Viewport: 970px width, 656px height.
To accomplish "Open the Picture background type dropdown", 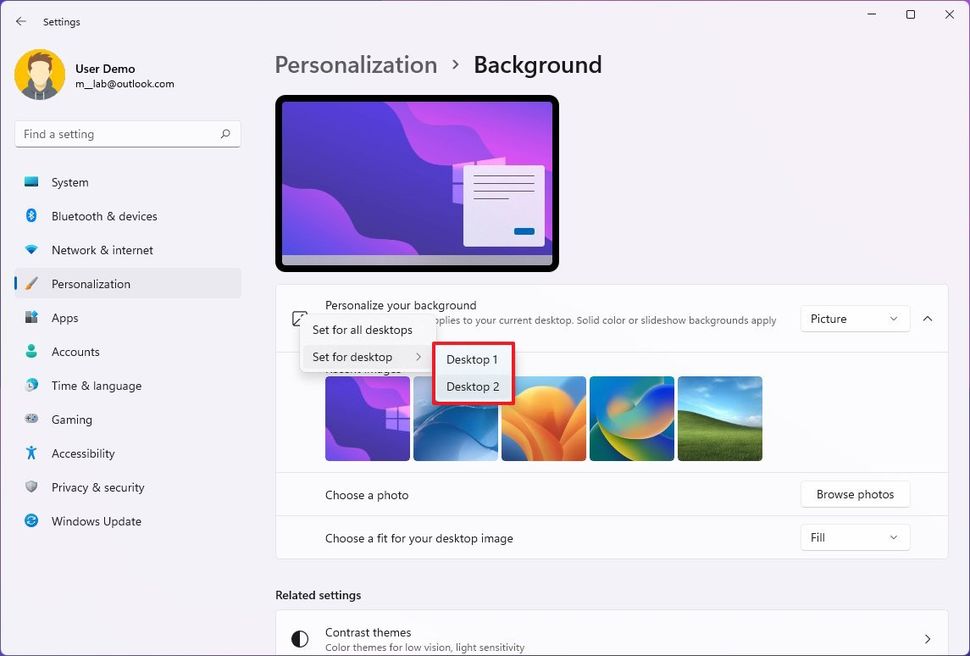I will [x=854, y=319].
